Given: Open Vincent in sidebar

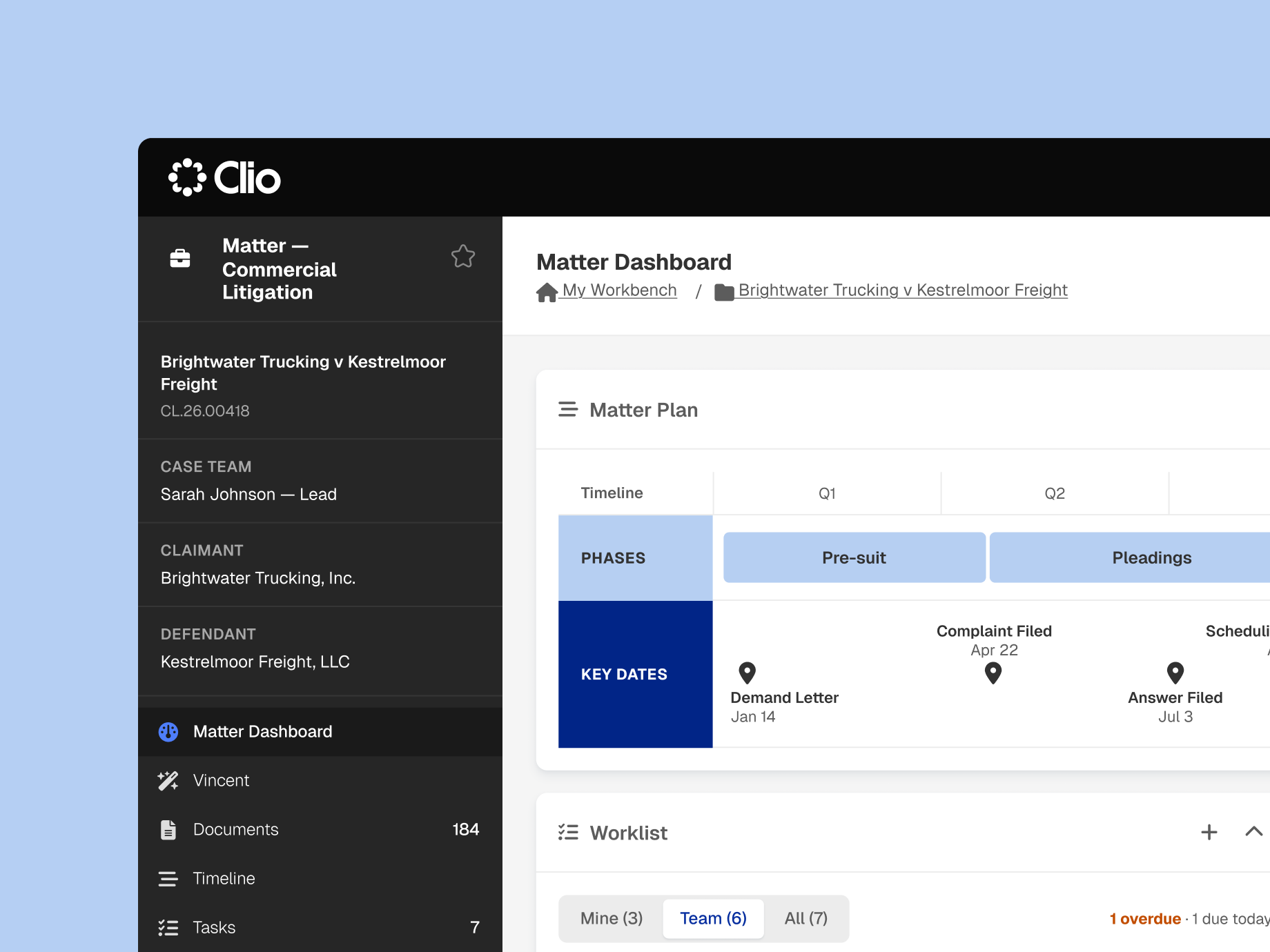Looking at the screenshot, I should coord(320,780).
